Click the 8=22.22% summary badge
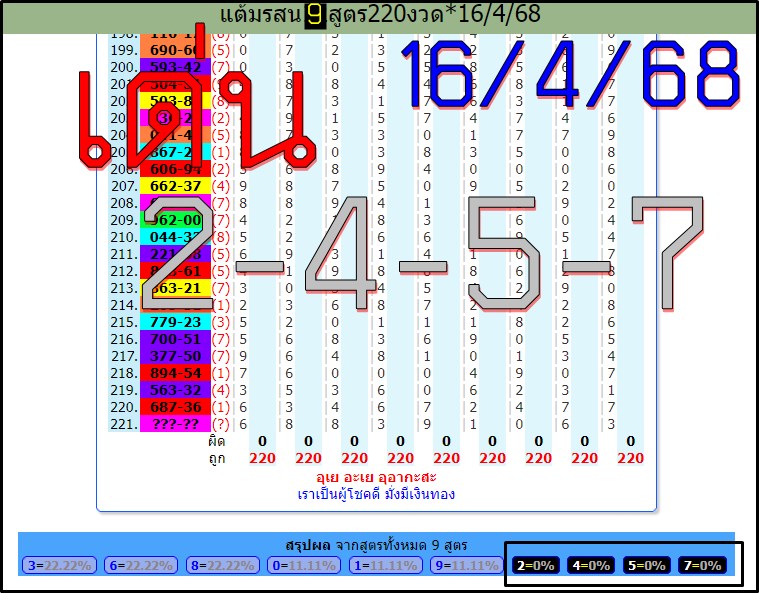The width and height of the screenshot is (759, 593). tap(222, 565)
